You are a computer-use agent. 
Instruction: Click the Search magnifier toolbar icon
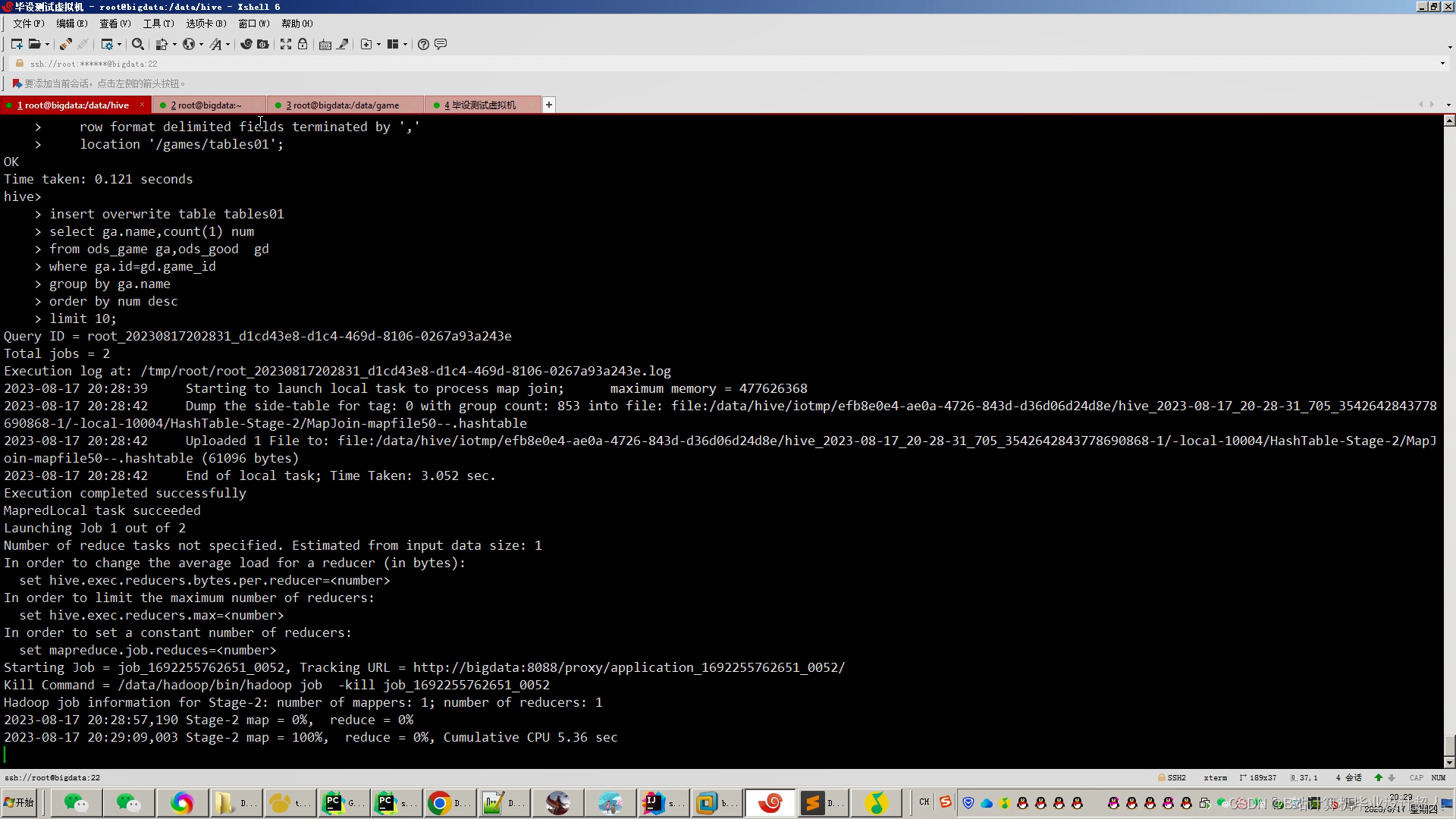[137, 44]
